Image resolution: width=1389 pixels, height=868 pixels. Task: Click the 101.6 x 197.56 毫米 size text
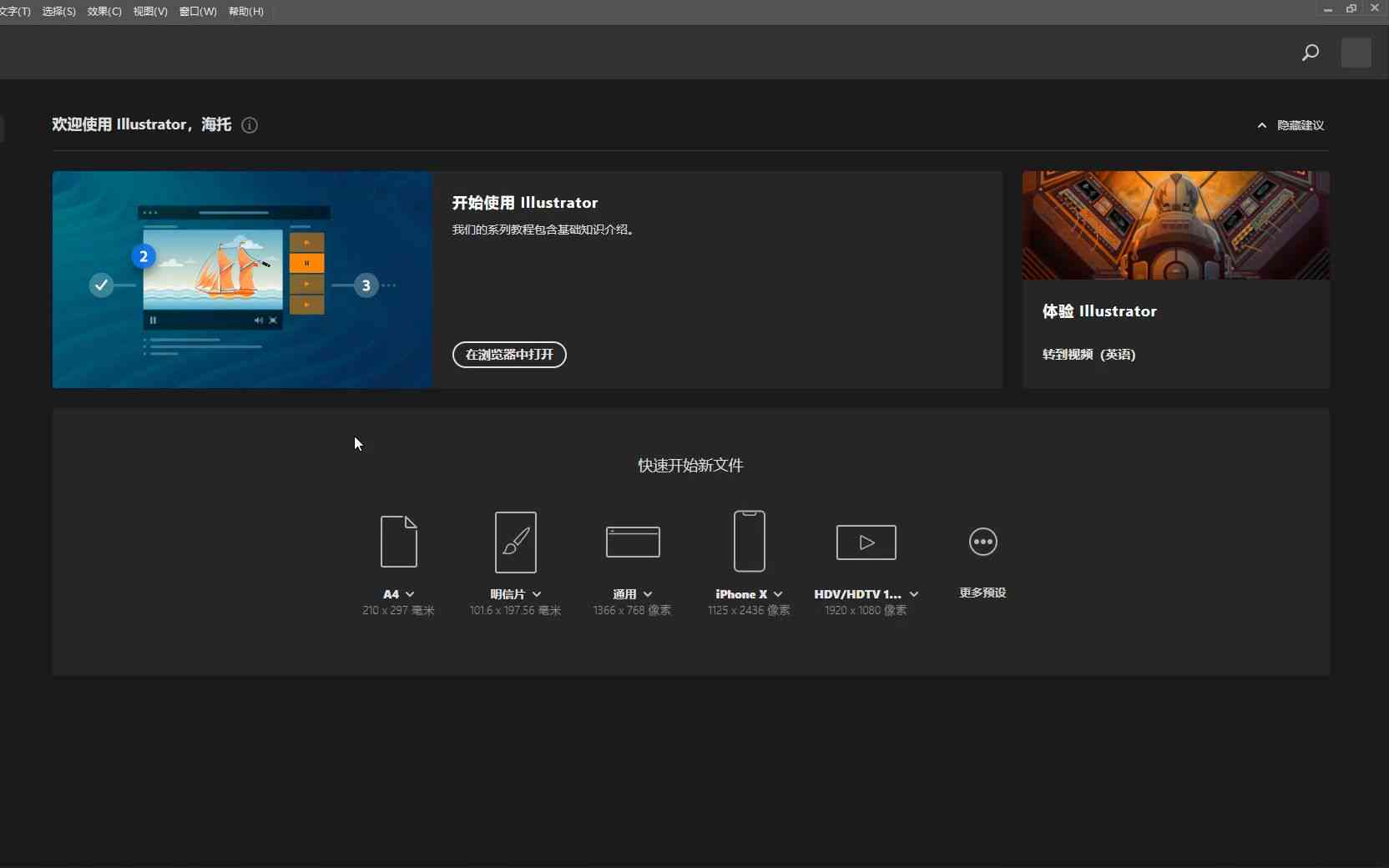[x=515, y=611]
